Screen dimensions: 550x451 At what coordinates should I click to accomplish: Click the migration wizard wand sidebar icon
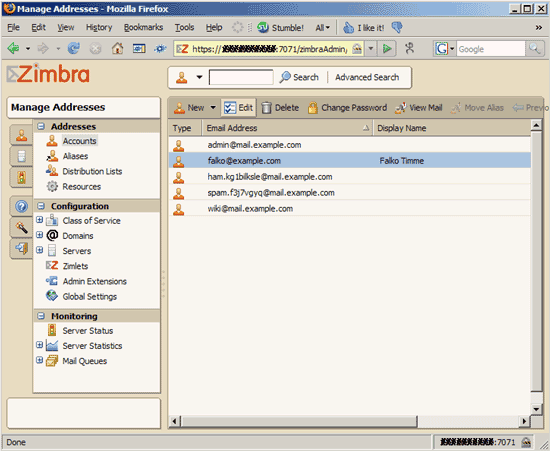[x=21, y=227]
